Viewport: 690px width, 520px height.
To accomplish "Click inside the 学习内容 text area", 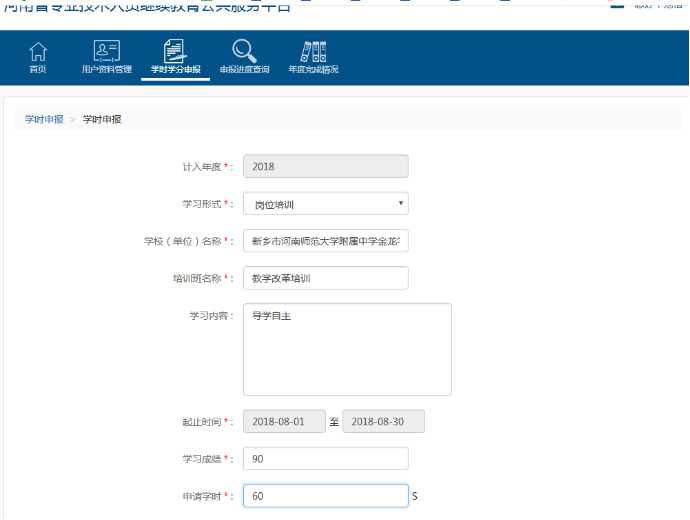I will [347, 349].
